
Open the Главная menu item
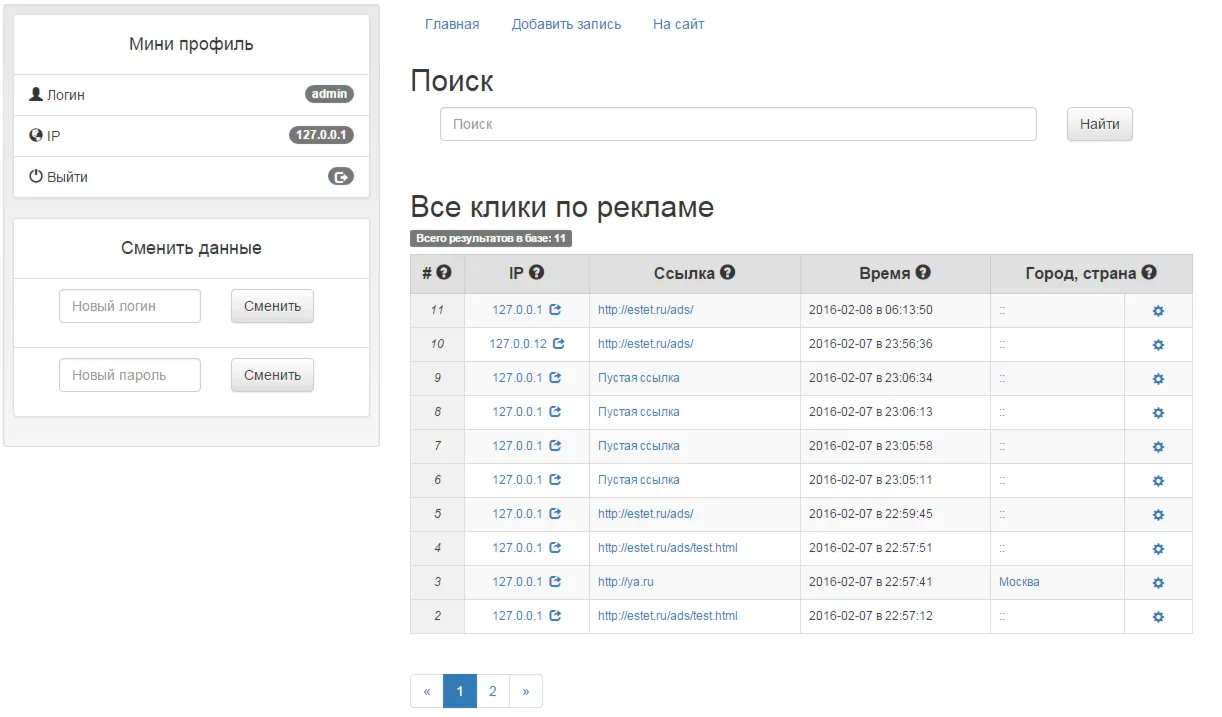(452, 24)
